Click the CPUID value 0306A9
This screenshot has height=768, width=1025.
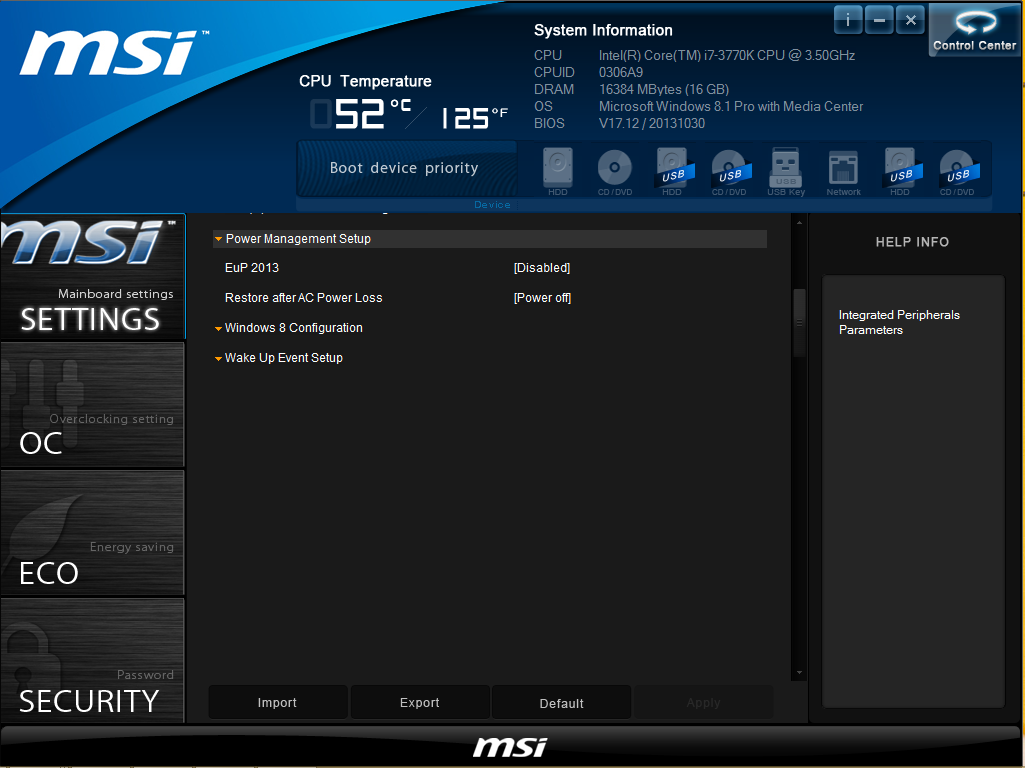coord(620,72)
